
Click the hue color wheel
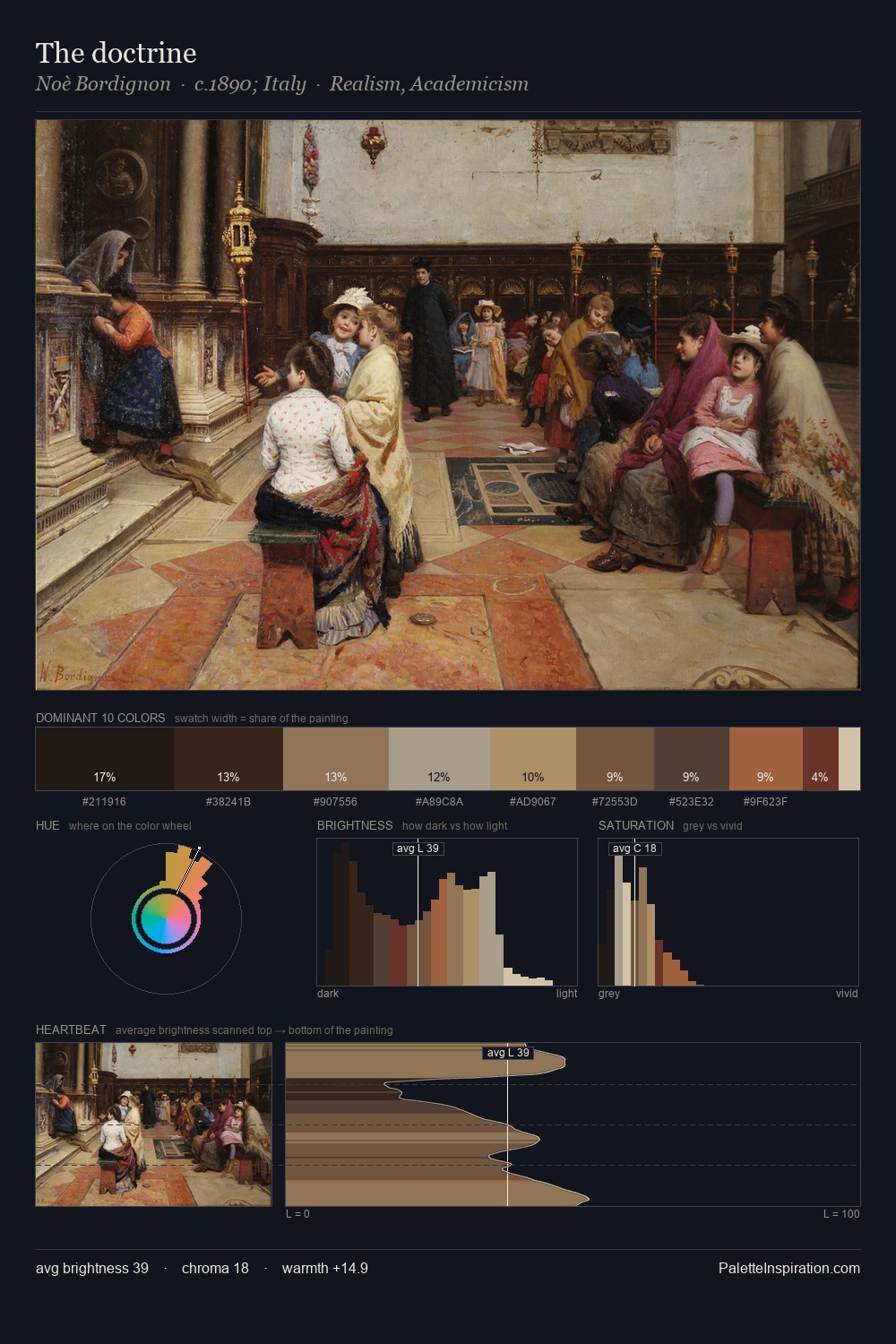pos(166,918)
